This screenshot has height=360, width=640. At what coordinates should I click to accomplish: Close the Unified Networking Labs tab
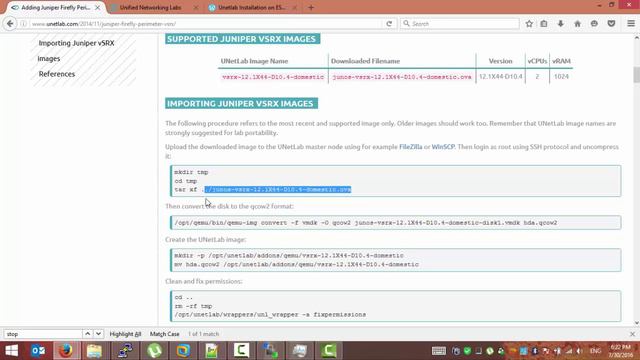click(196, 7)
